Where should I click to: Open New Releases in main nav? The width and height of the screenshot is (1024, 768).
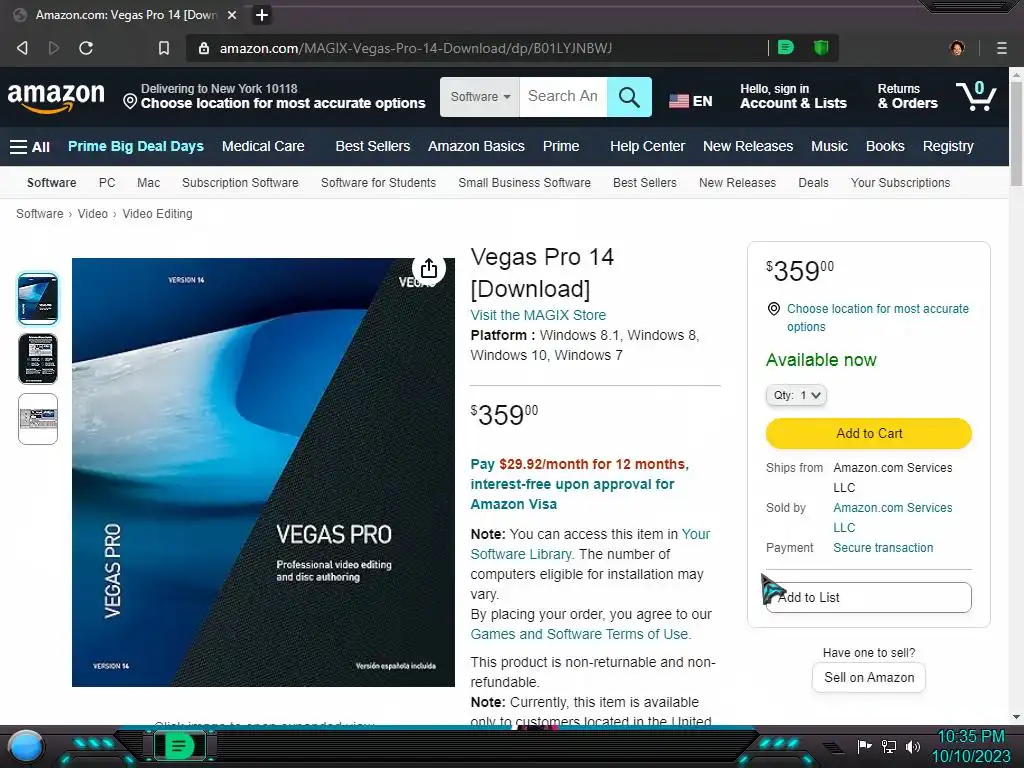pyautogui.click(x=748, y=146)
